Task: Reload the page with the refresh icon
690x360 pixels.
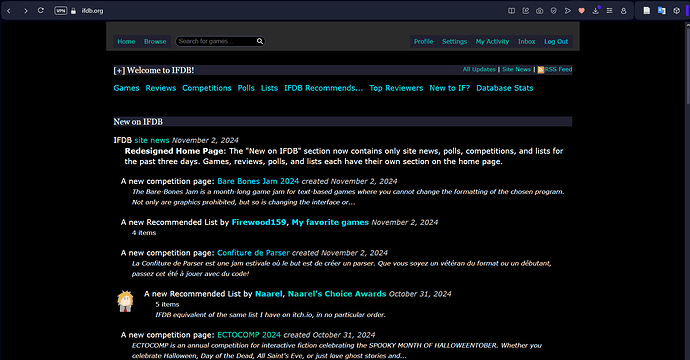Action: [40, 11]
